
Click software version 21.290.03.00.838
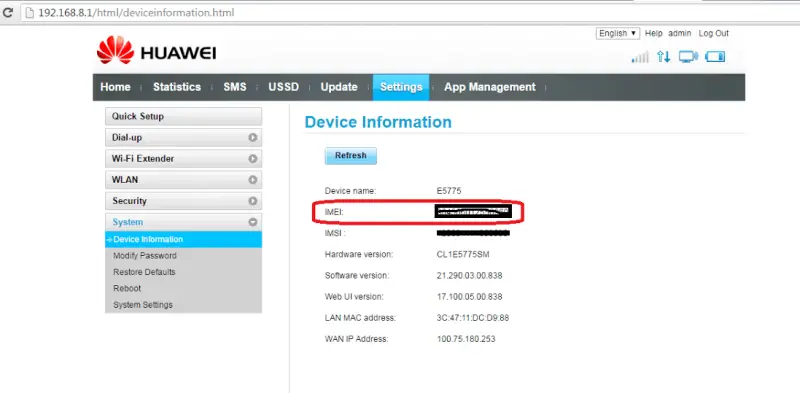click(x=469, y=276)
